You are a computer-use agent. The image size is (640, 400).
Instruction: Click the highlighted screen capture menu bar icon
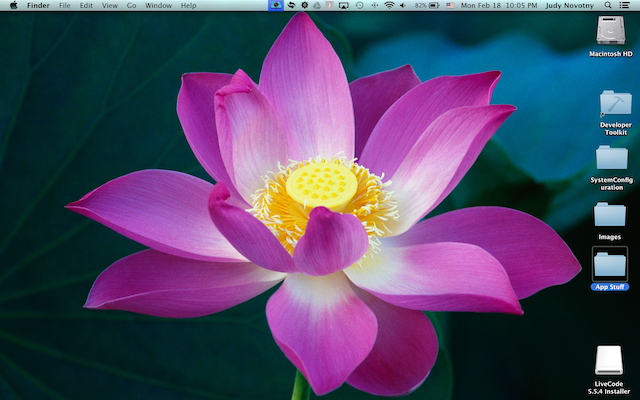click(276, 5)
